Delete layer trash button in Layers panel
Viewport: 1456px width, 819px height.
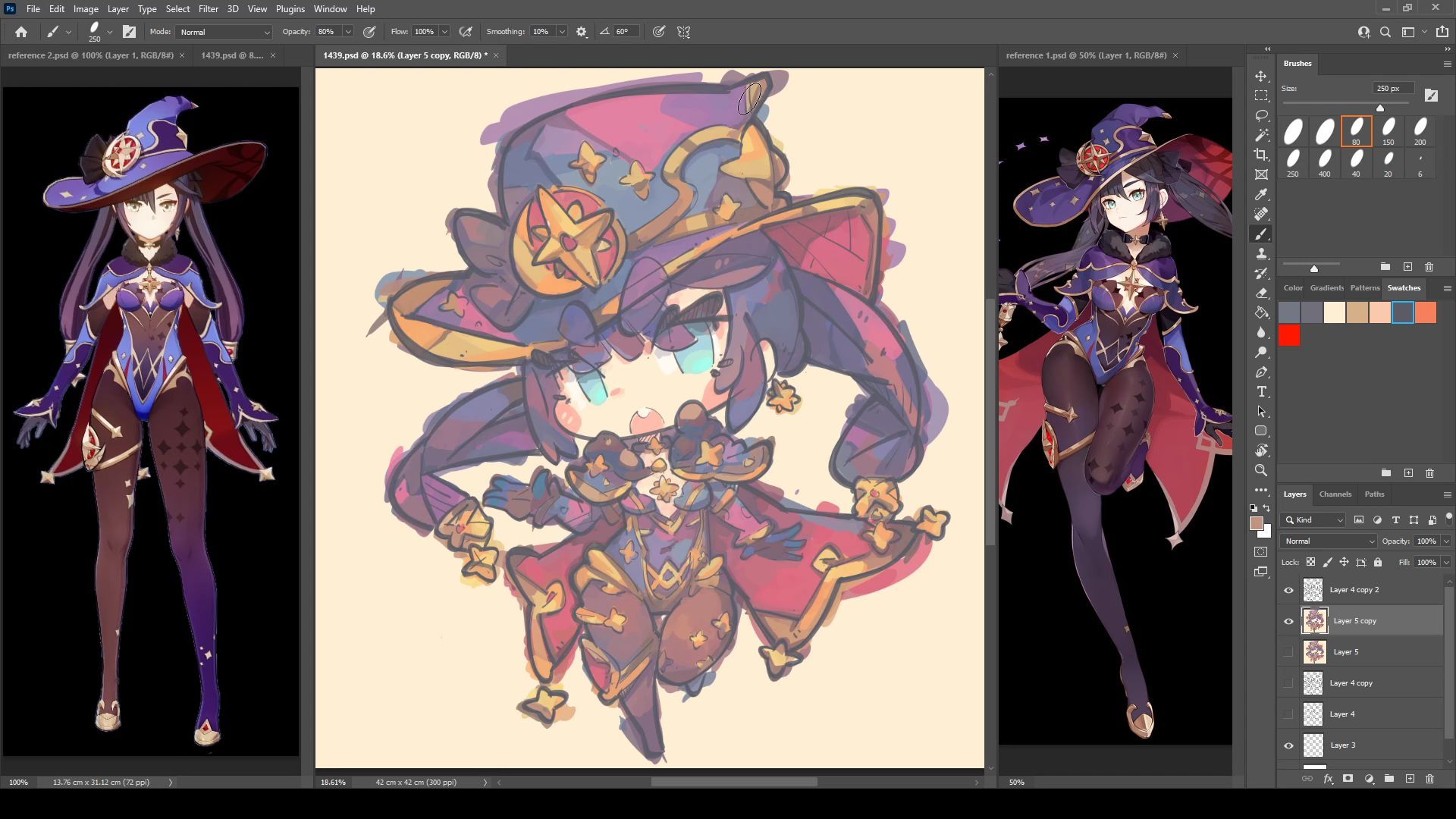tap(1429, 779)
